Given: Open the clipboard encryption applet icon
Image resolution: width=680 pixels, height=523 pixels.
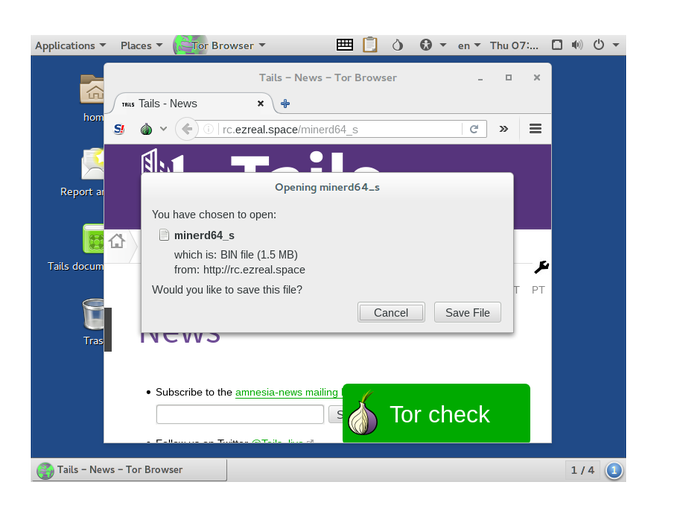Looking at the screenshot, I should click(x=370, y=45).
